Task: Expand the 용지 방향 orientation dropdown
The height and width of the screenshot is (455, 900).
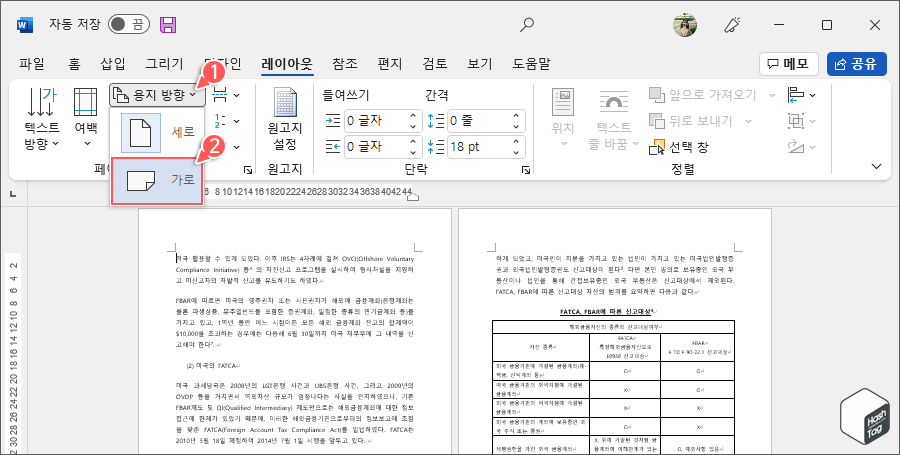Action: click(157, 95)
